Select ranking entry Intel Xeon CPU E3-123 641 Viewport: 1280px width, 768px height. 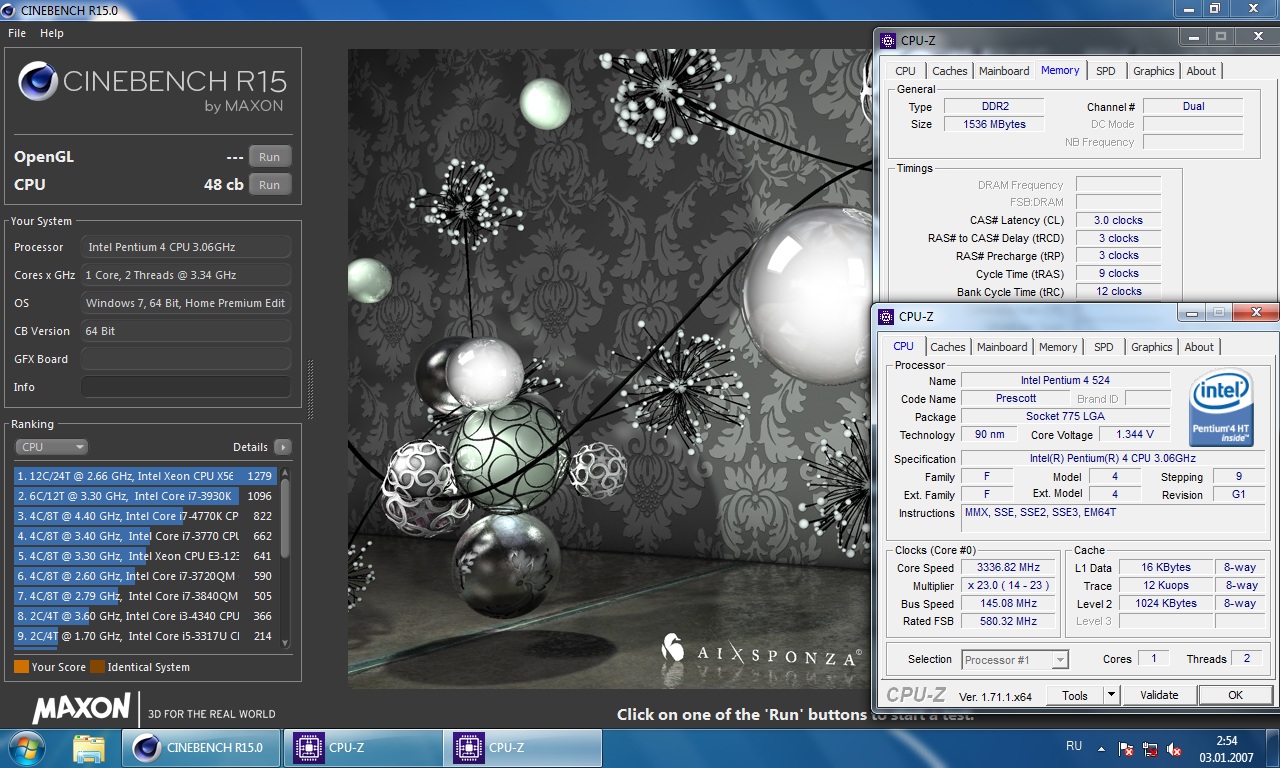(x=145, y=556)
